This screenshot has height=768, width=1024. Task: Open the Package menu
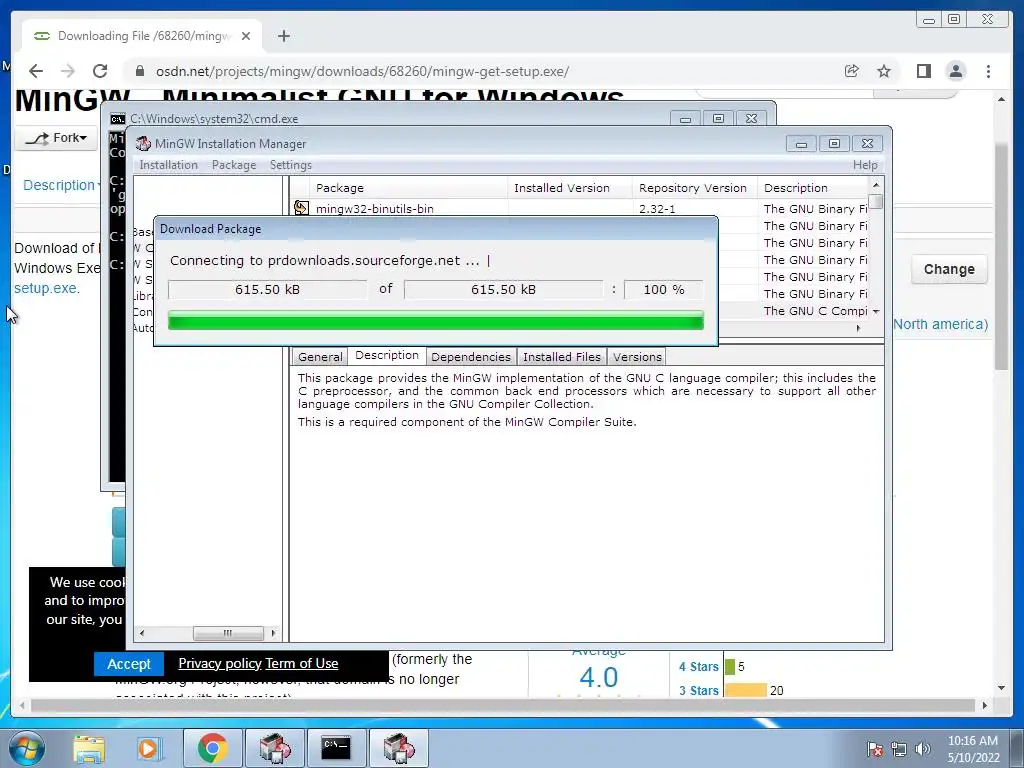[x=234, y=165]
